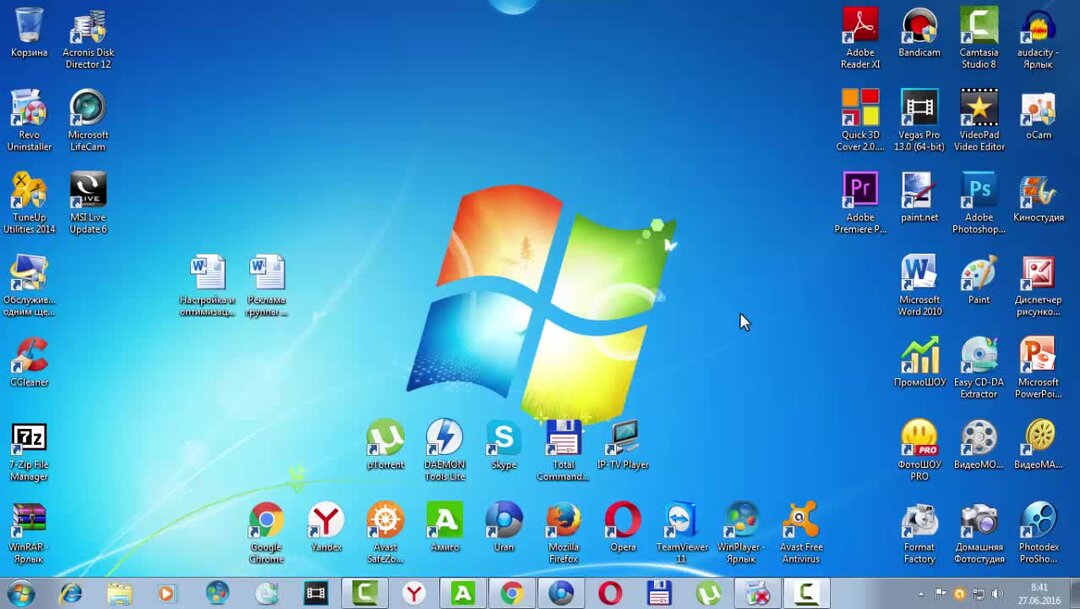Viewport: 1080px width, 609px height.
Task: Select the Microsoft Word 2010 shortcut
Action: click(x=920, y=273)
